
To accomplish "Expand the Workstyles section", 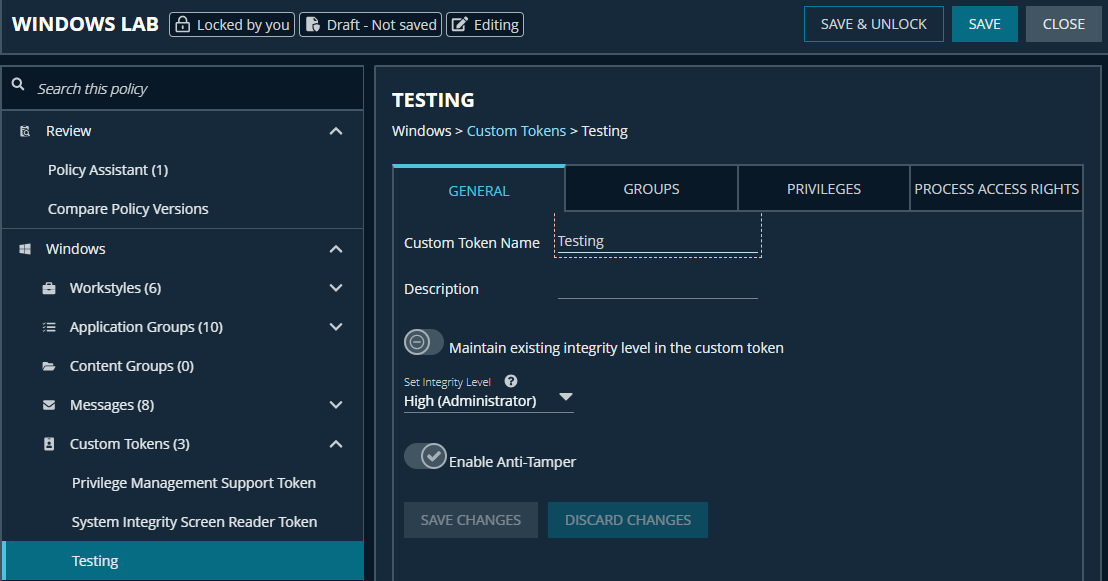I will [335, 287].
